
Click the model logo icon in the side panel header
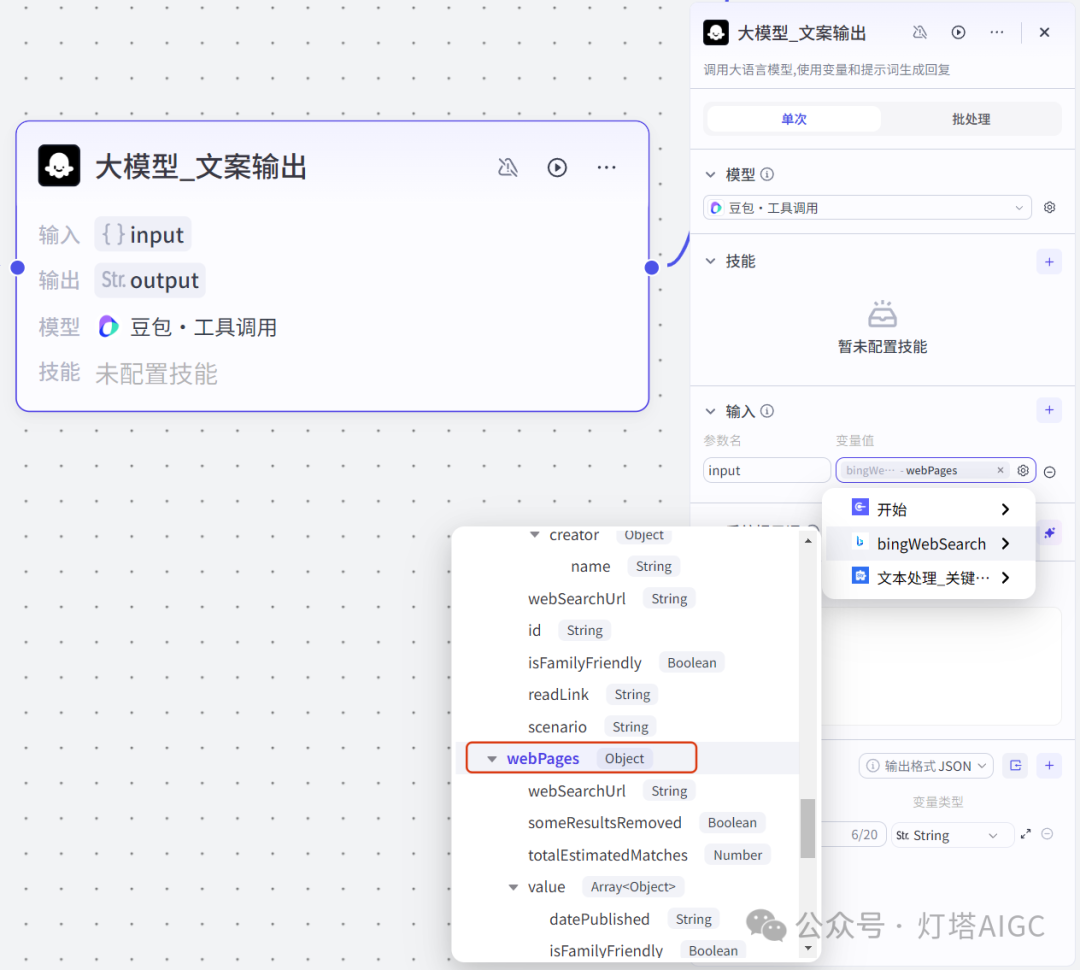[x=716, y=32]
